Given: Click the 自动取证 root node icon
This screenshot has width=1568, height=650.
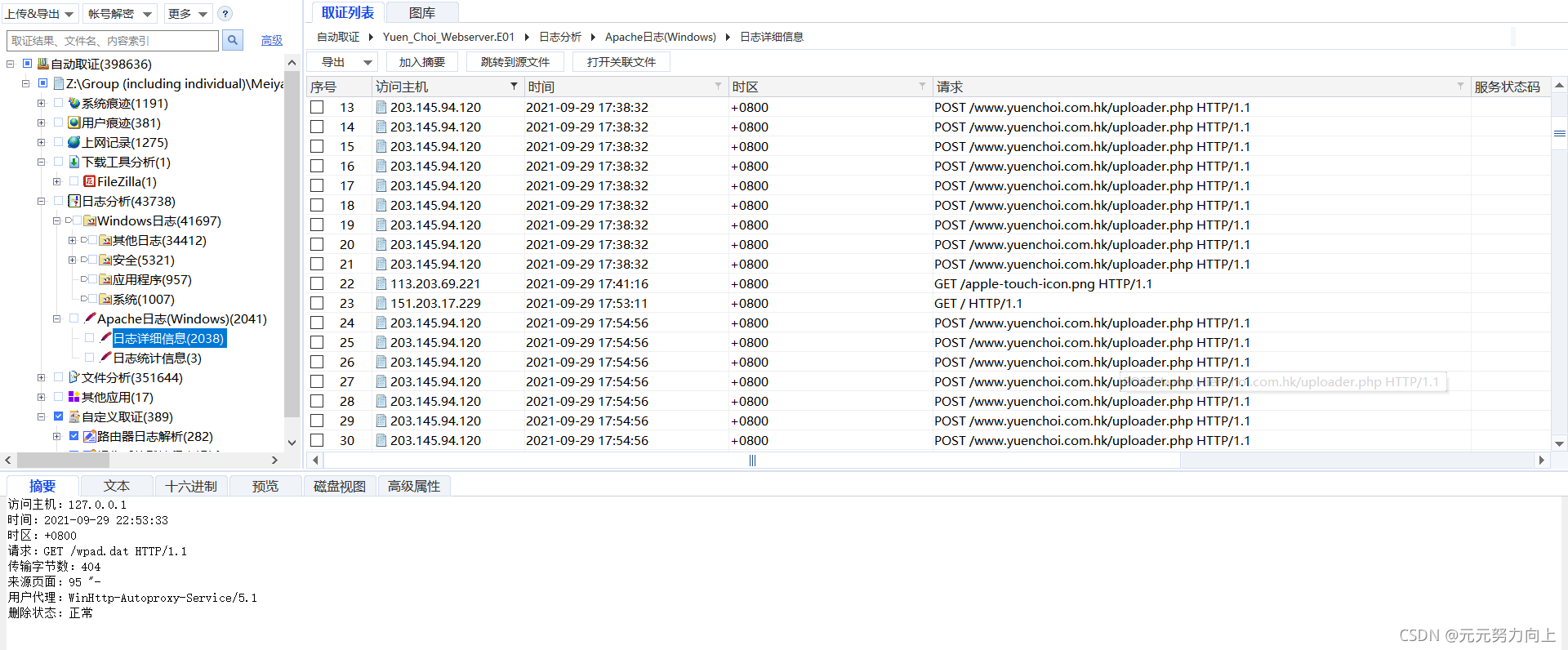Looking at the screenshot, I should pyautogui.click(x=43, y=64).
